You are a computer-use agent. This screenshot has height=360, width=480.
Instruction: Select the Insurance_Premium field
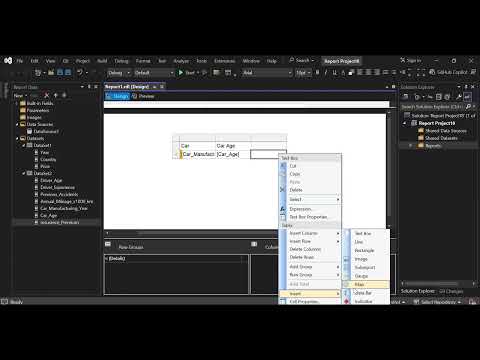[x=60, y=222]
